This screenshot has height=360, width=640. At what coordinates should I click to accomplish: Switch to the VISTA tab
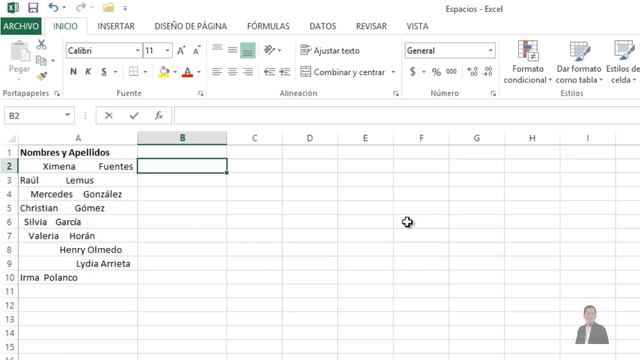[417, 26]
